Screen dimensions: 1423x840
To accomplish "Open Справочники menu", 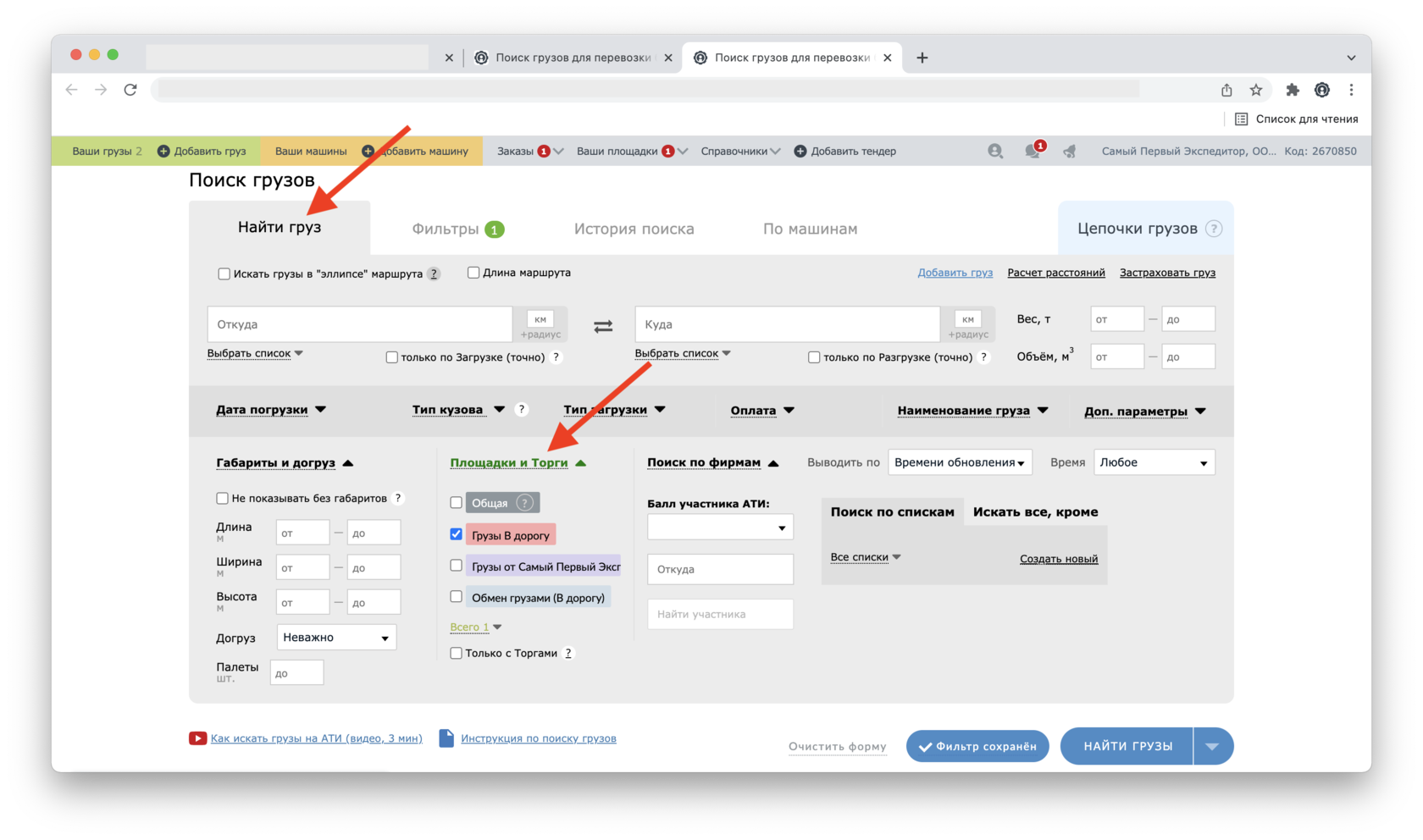I will click(x=740, y=151).
